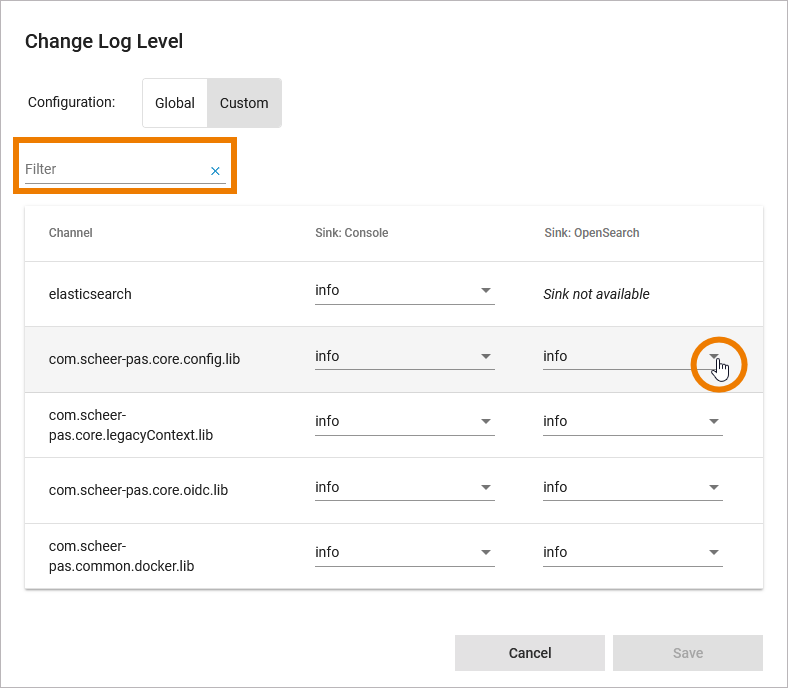The width and height of the screenshot is (788, 688).
Task: Click the Save button
Action: [x=687, y=653]
